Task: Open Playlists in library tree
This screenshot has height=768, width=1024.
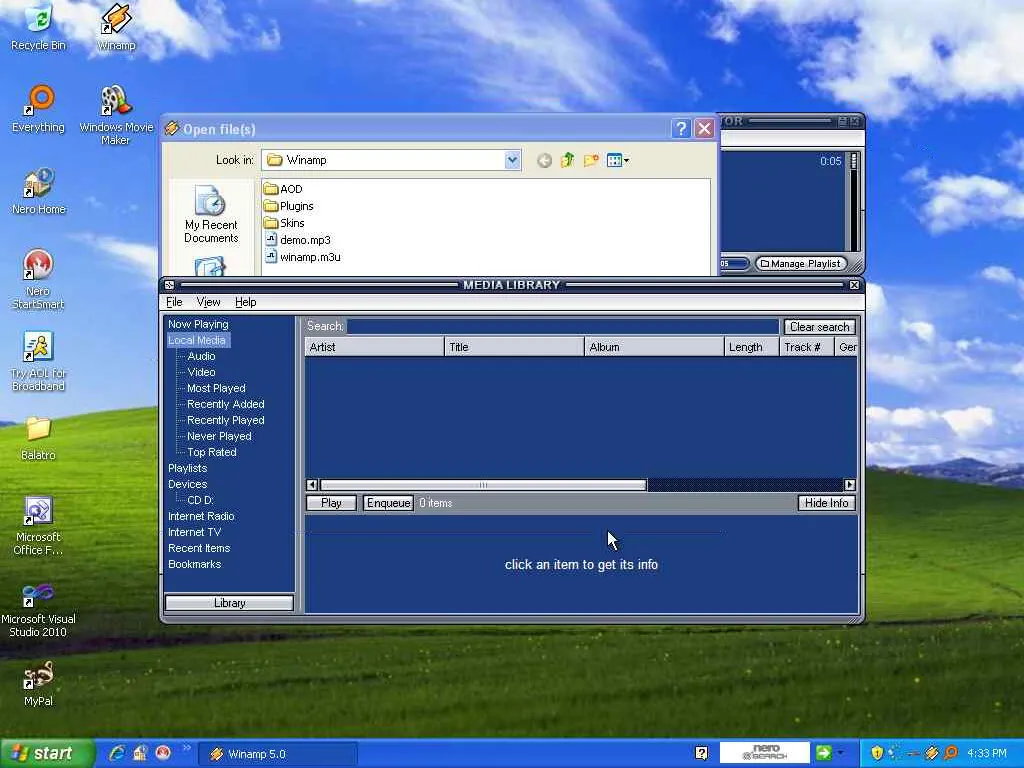Action: [187, 468]
